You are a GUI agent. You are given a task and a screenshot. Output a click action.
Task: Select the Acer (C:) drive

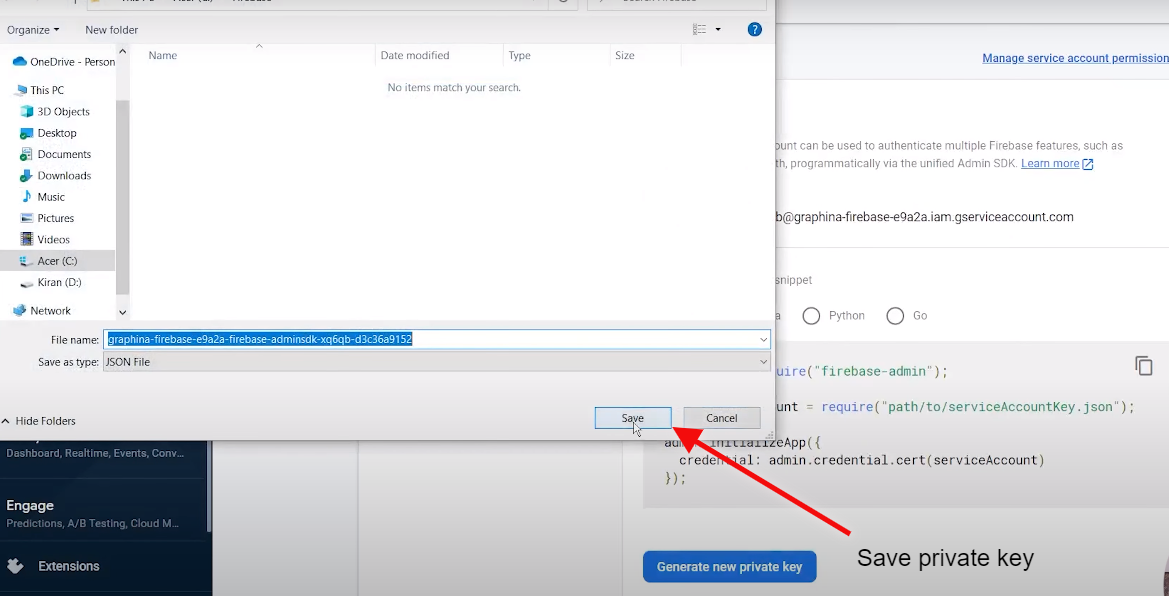pos(49,261)
